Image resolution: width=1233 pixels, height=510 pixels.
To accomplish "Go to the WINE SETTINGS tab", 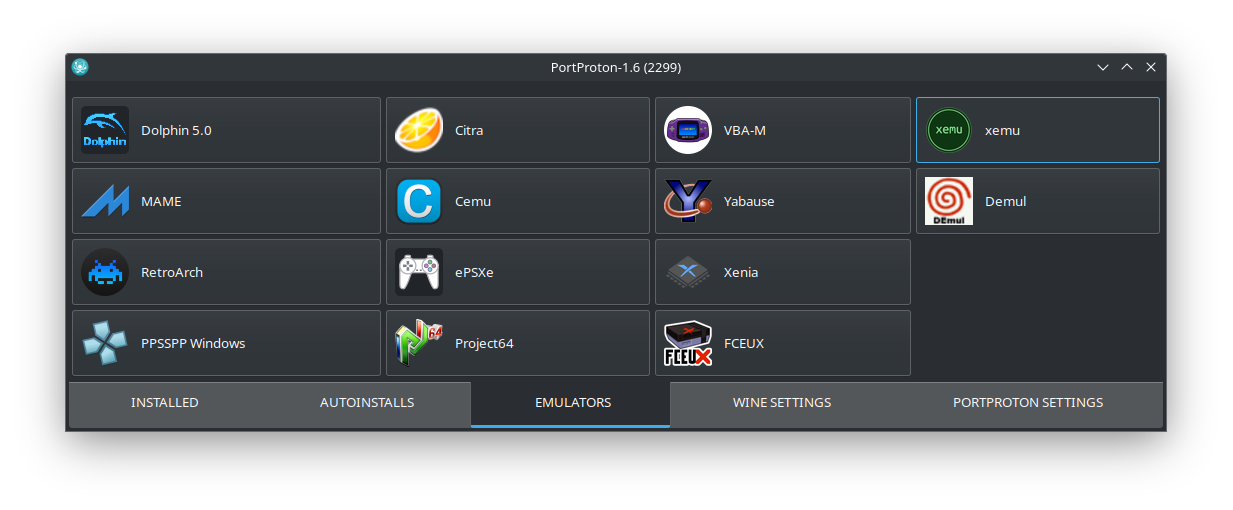I will (782, 403).
